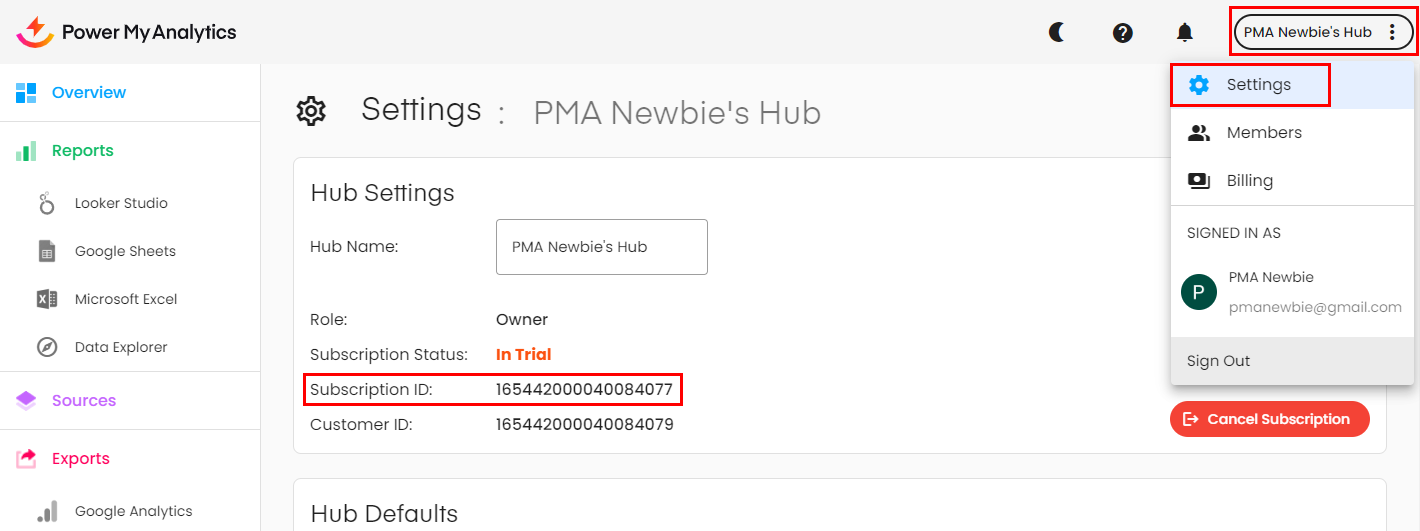Open Microsoft Excel reports
This screenshot has height=531, width=1420.
click(x=125, y=299)
